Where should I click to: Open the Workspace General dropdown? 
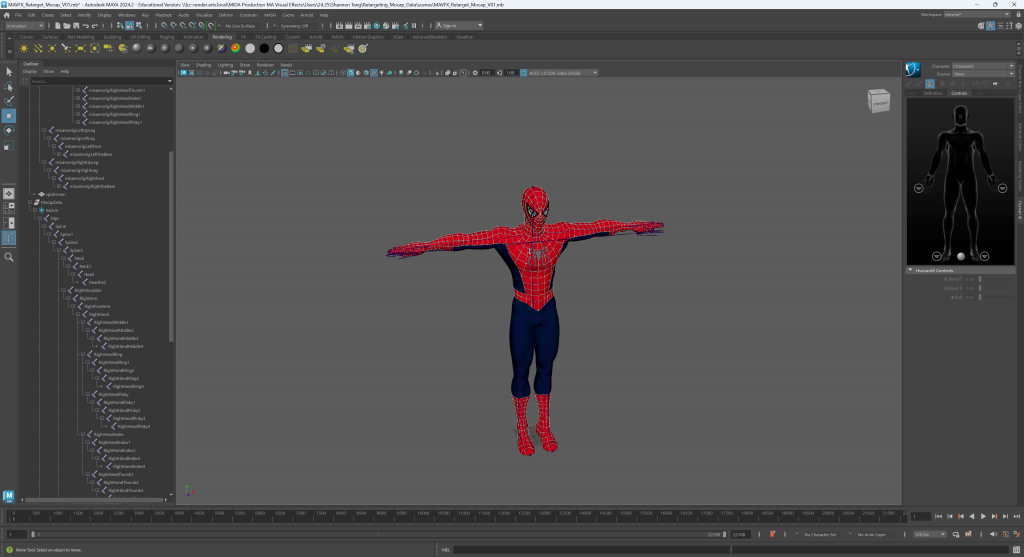[x=977, y=14]
